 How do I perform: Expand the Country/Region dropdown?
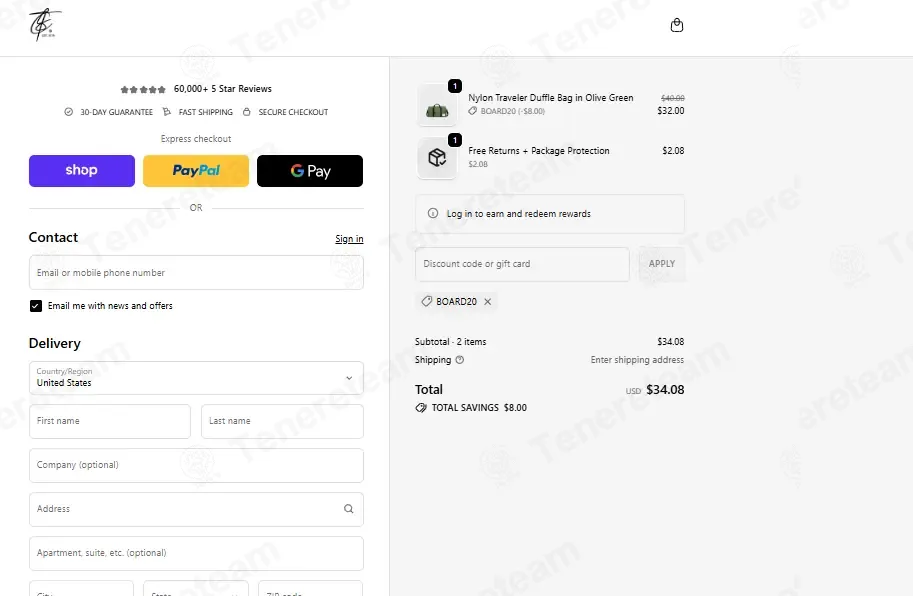click(196, 378)
